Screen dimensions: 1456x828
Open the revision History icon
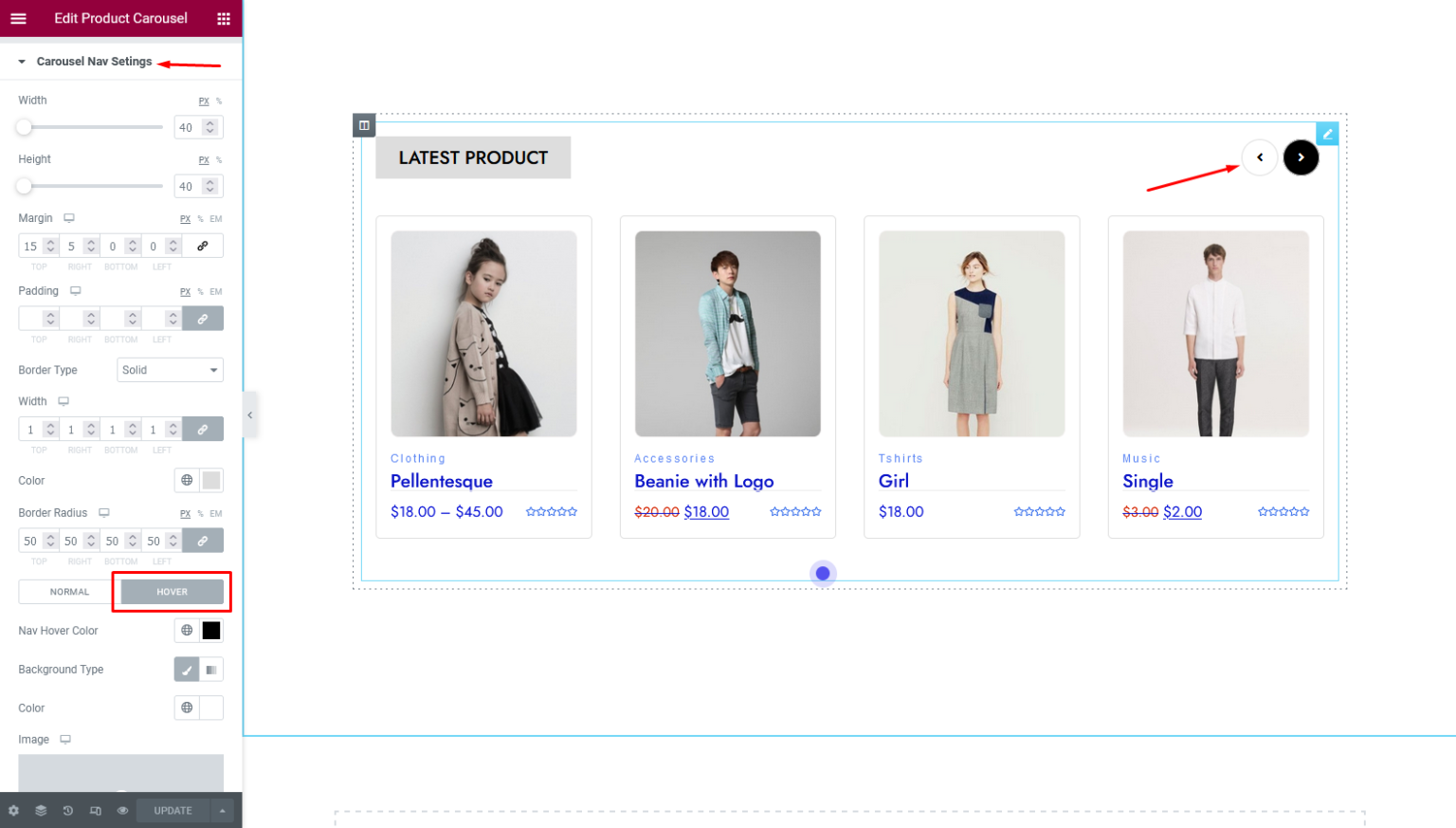tap(67, 810)
